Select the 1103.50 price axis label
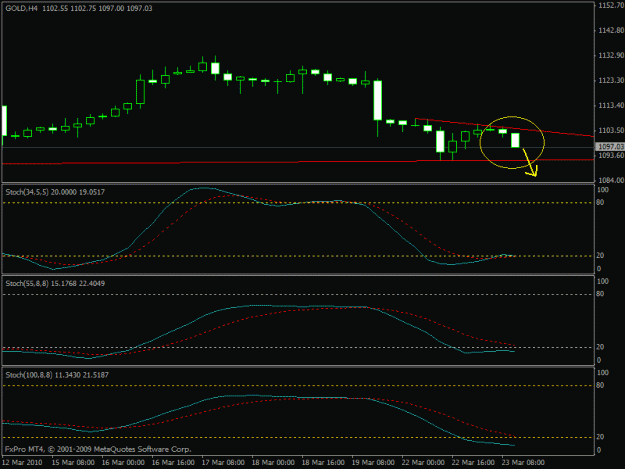This screenshot has height=469, width=625. pyautogui.click(x=611, y=131)
